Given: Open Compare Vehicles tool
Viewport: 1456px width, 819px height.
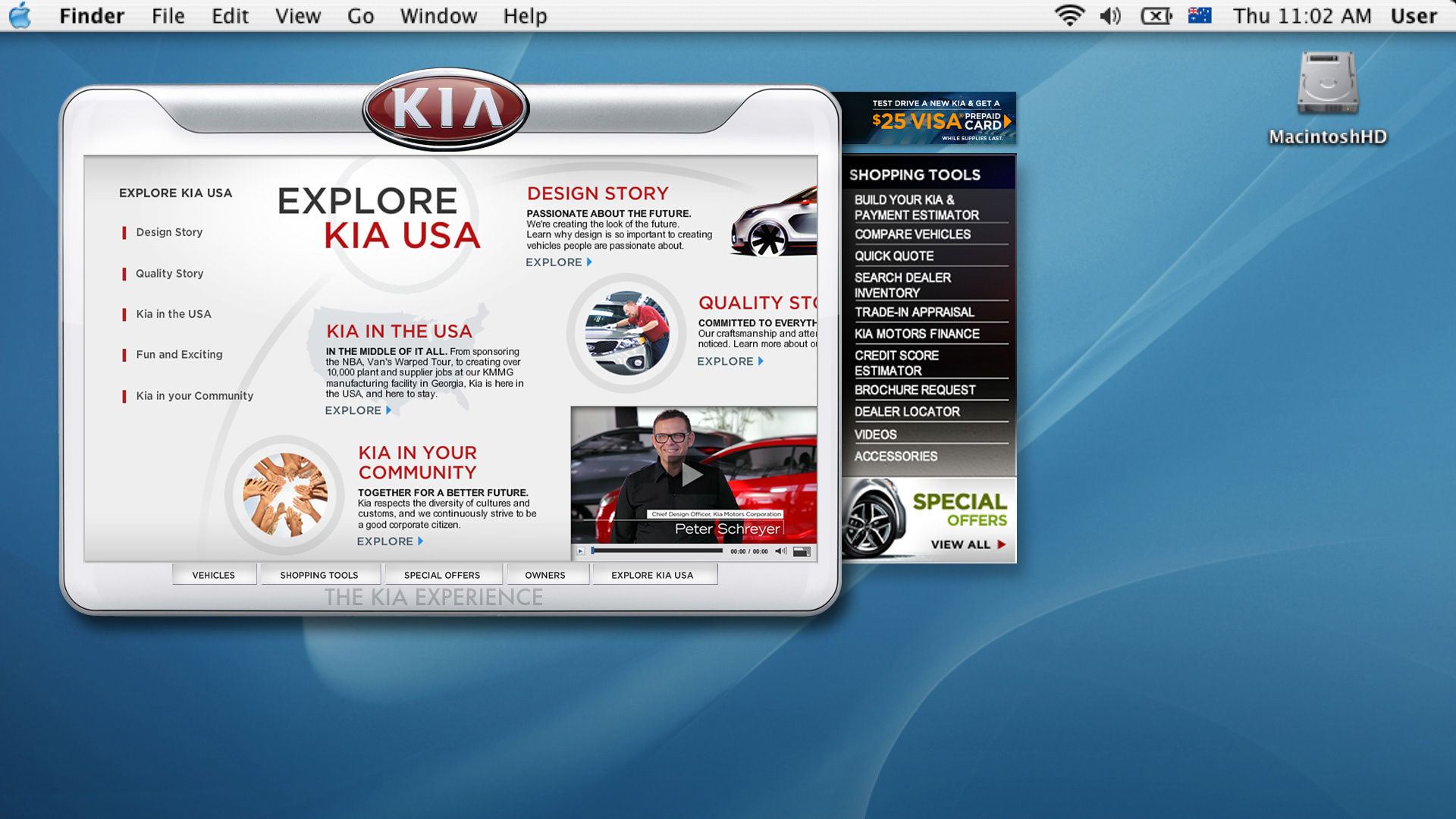Looking at the screenshot, I should pyautogui.click(x=912, y=234).
